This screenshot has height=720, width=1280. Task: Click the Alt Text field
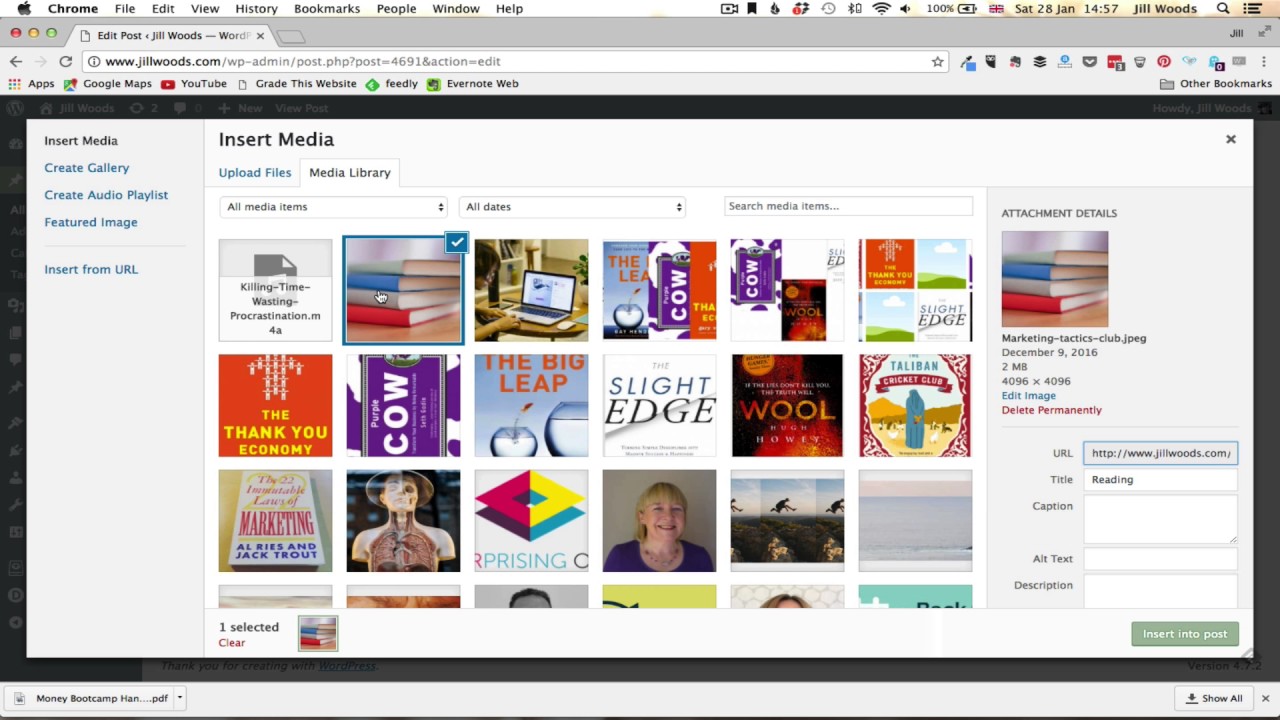tap(1160, 559)
